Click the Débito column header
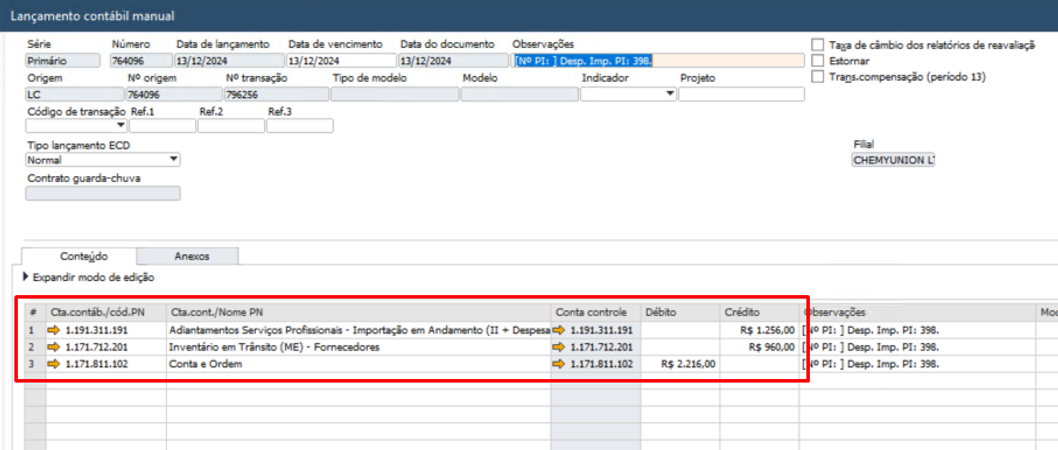1058x450 pixels. coord(680,312)
